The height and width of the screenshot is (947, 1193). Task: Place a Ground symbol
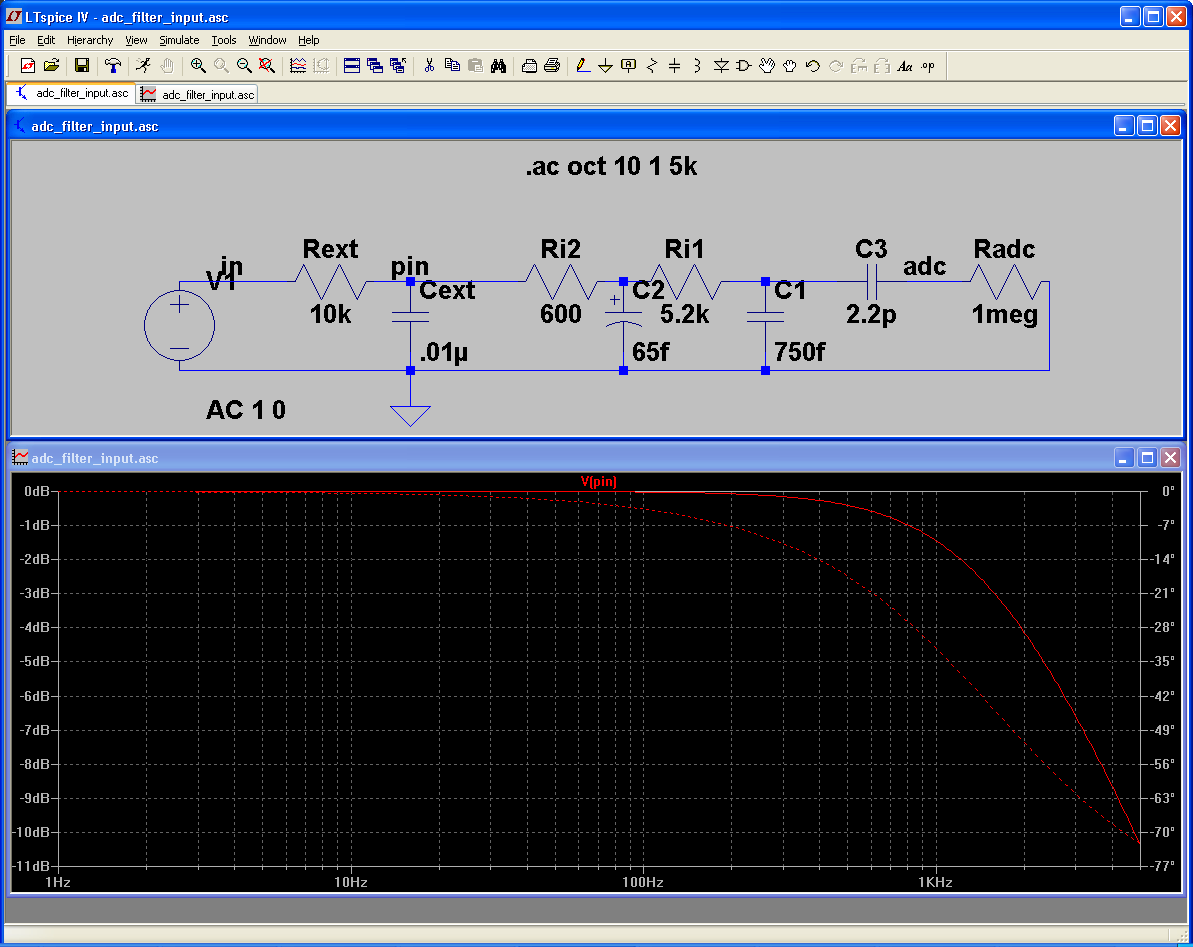click(606, 66)
